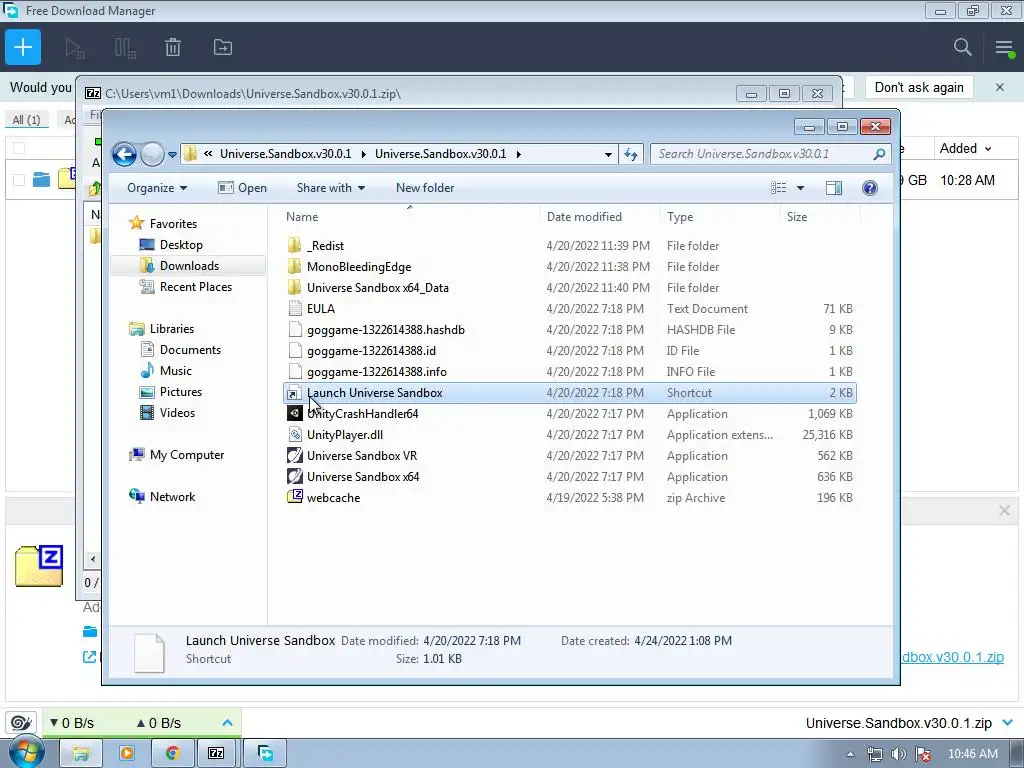Click New folder in the Explorer toolbar
Viewport: 1024px width, 768px height.
coord(425,188)
